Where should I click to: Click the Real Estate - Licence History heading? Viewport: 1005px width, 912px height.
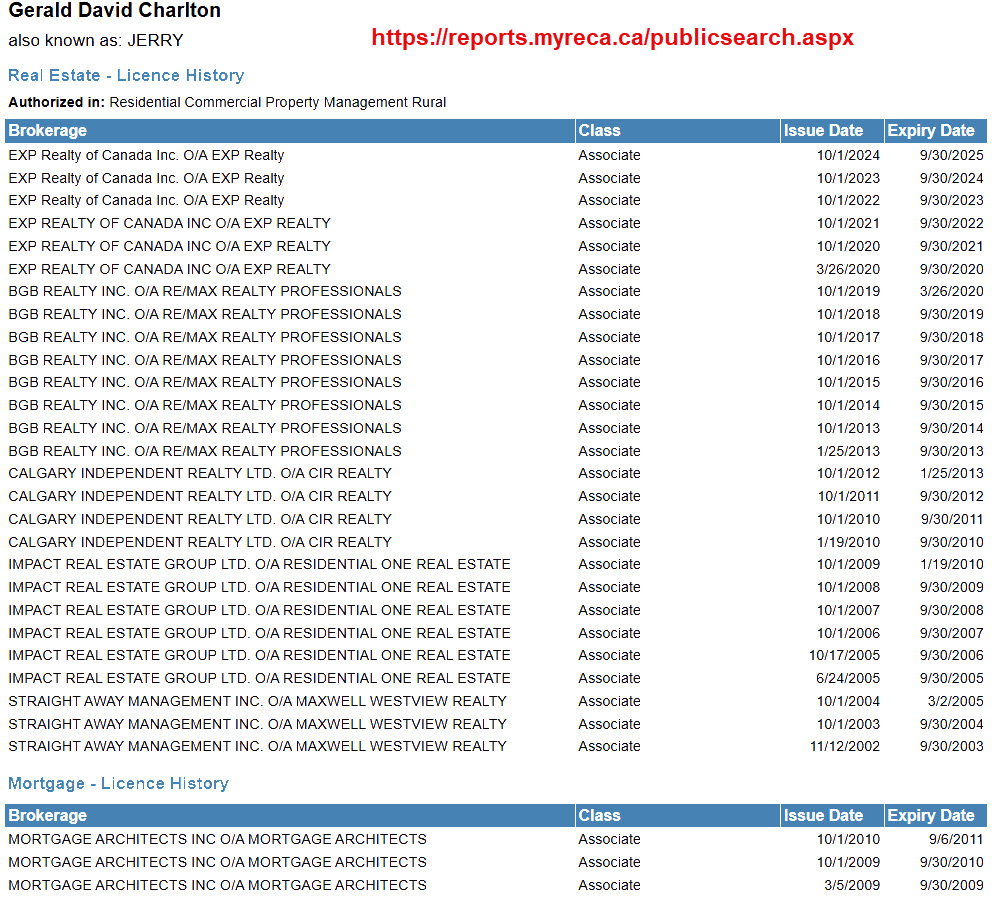tap(126, 76)
